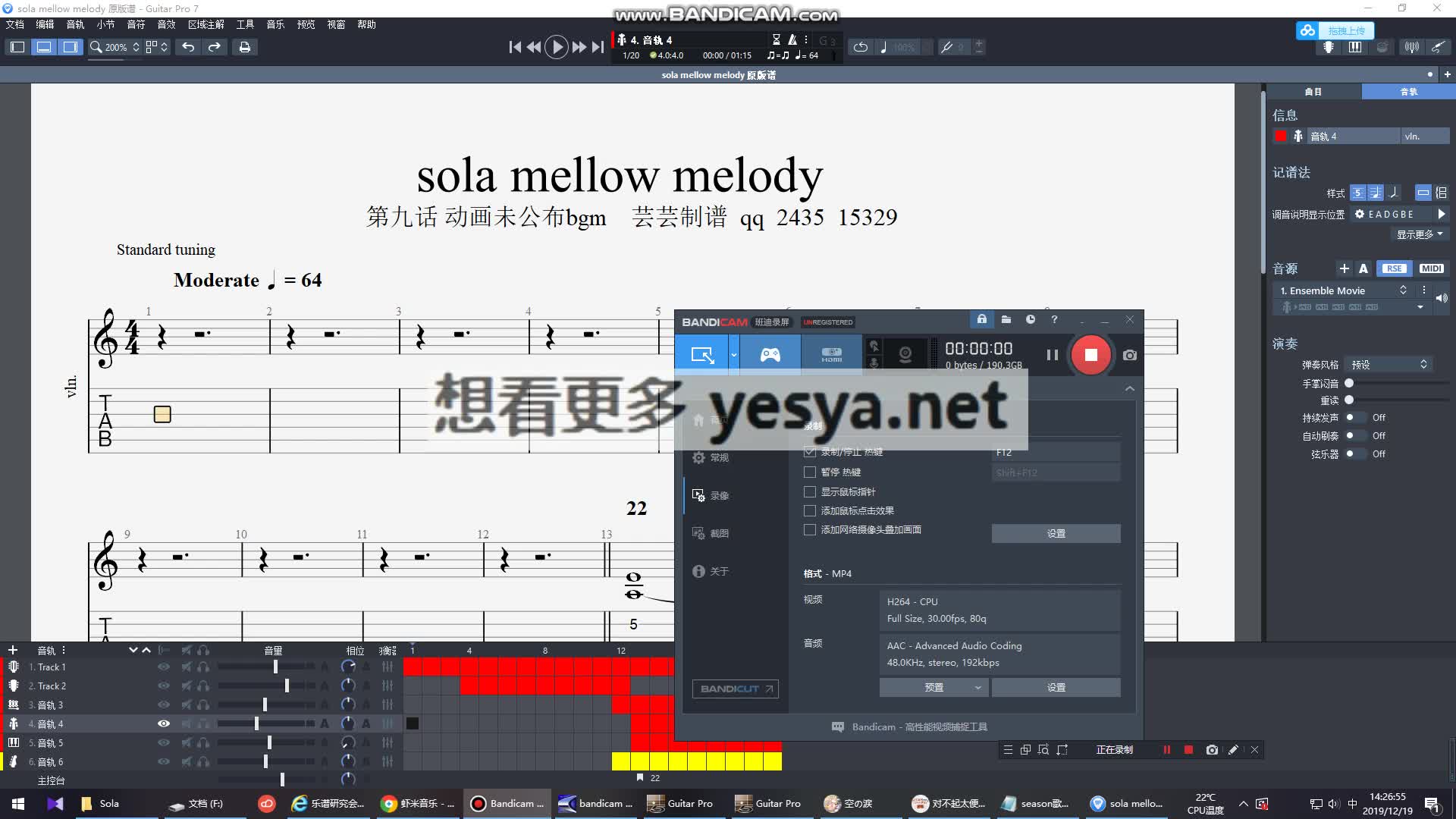Viewport: 1456px width, 819px height.
Task: Select MIDI sound mode button
Action: coord(1431,268)
